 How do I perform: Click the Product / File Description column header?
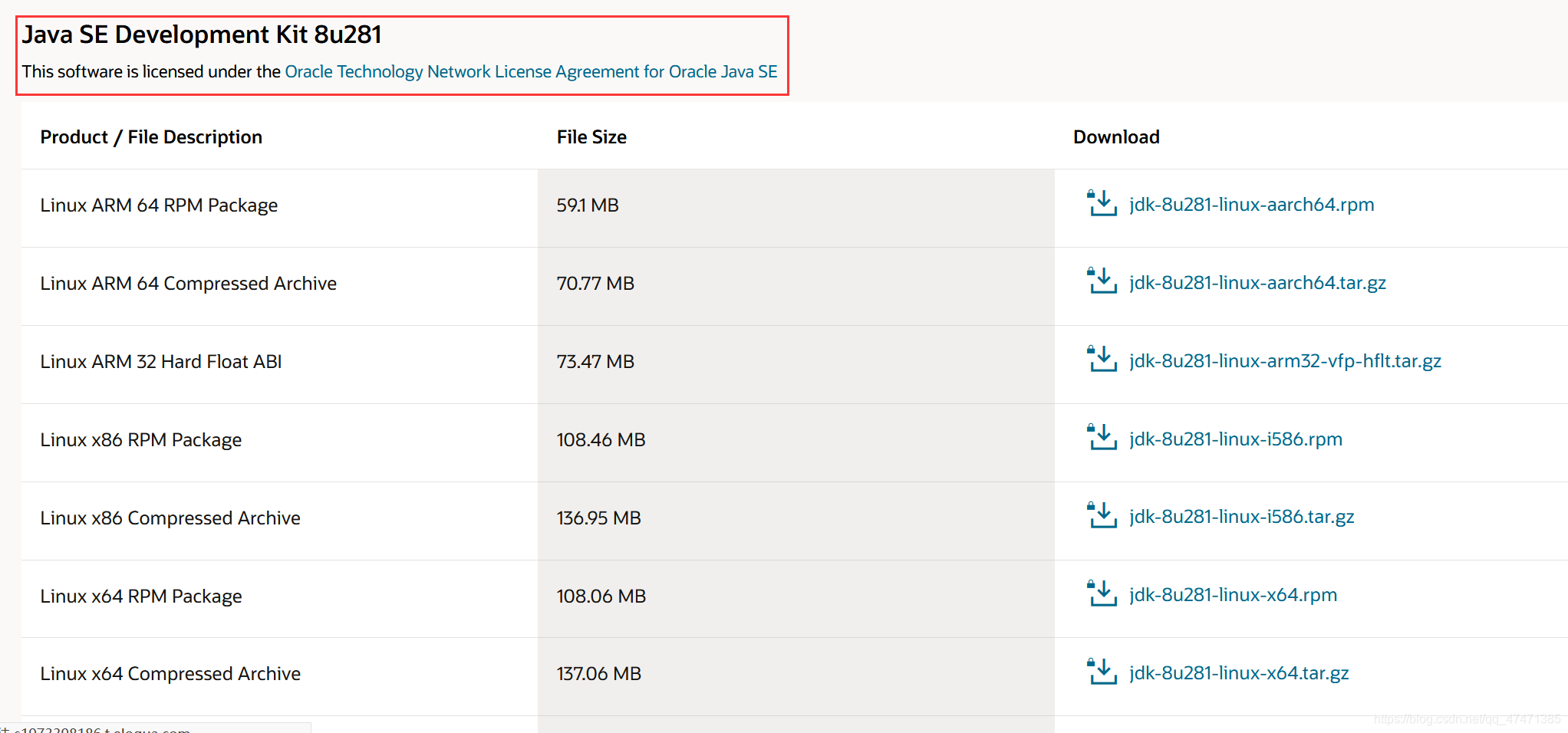pyautogui.click(x=151, y=137)
